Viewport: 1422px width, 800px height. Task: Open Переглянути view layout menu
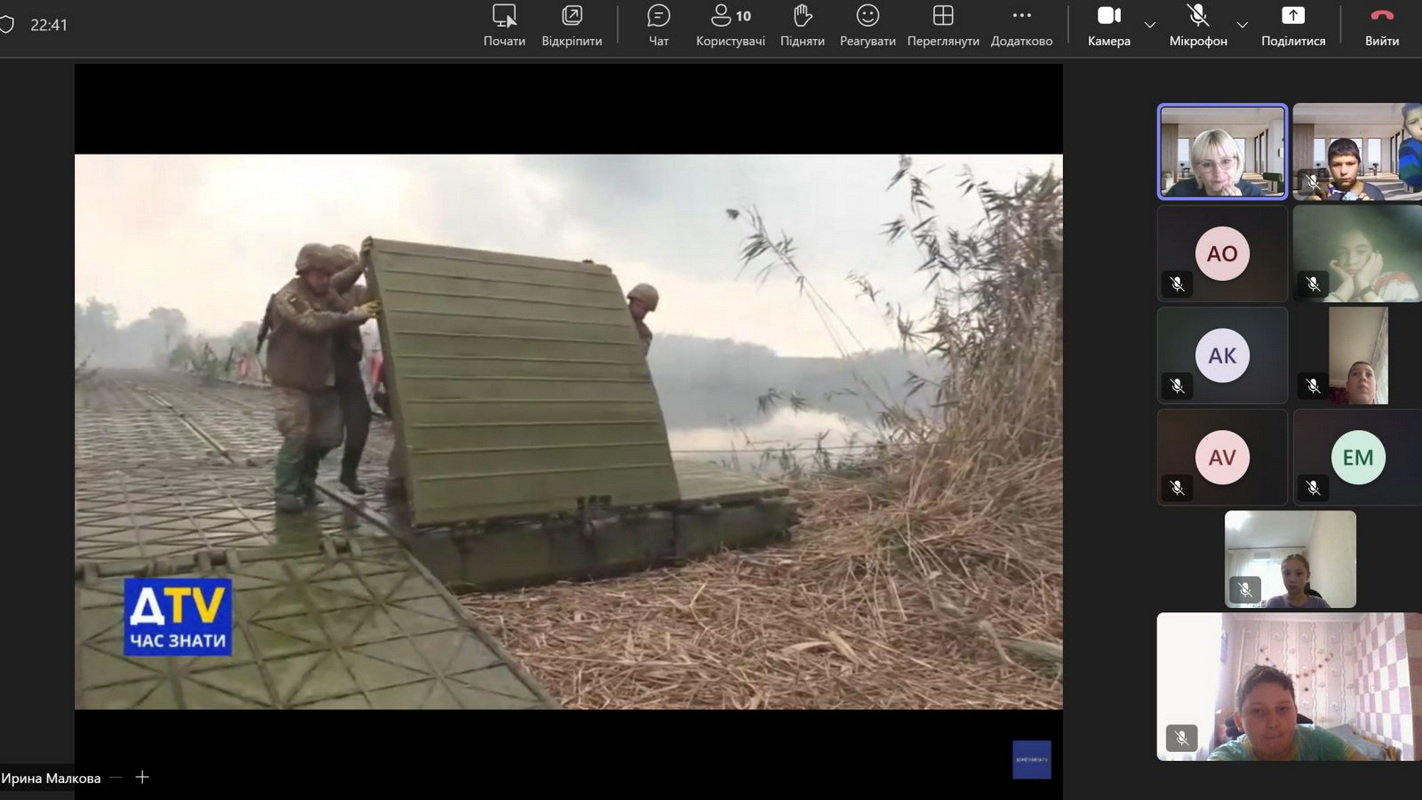[942, 26]
